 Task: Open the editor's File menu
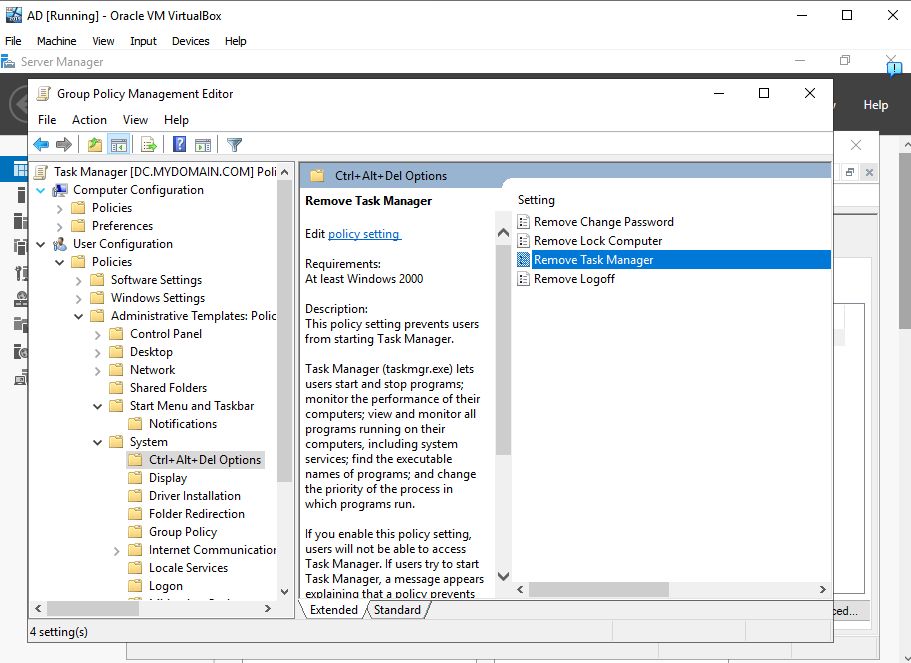[x=47, y=120]
